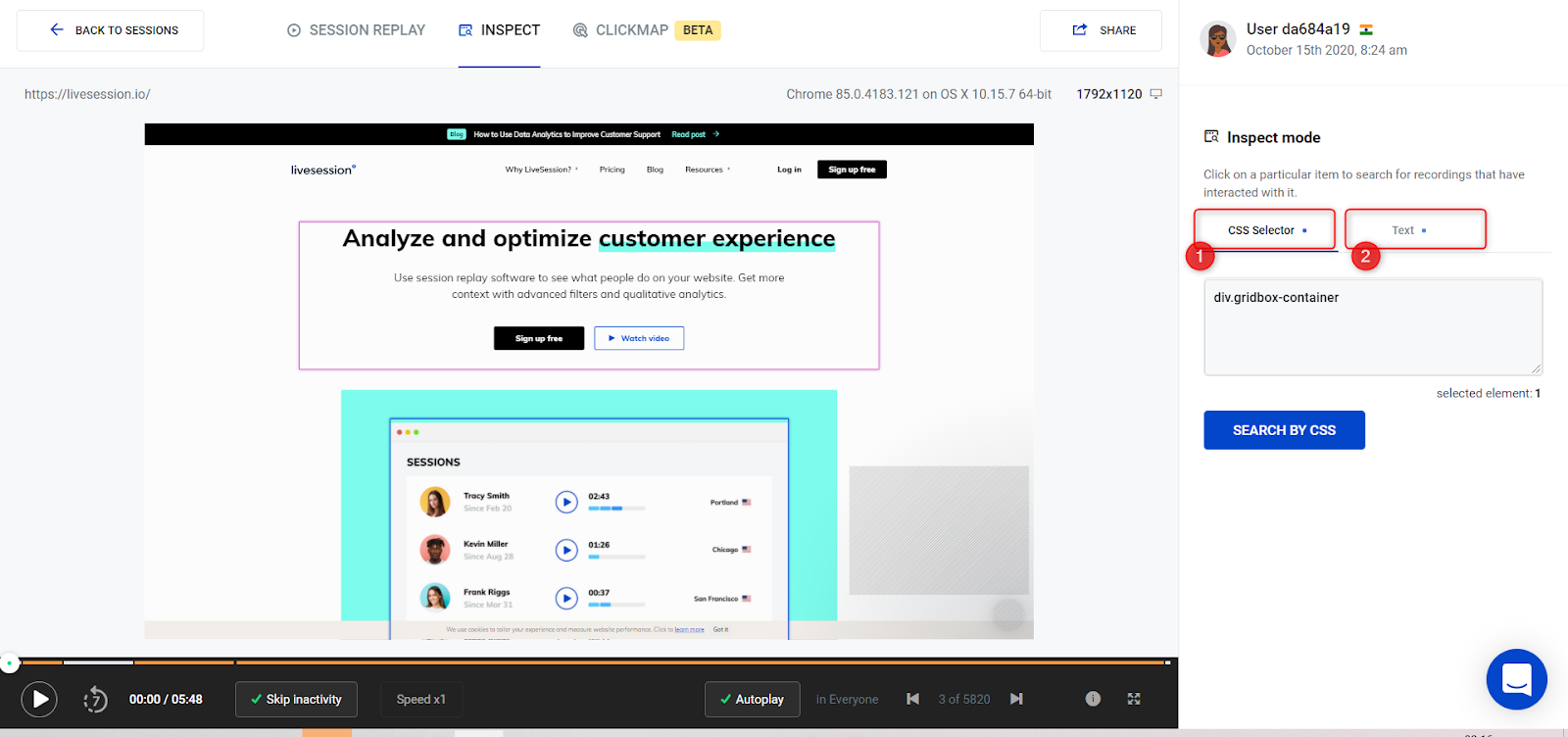This screenshot has width=1568, height=737.
Task: Open Resources dropdown in replayed site
Action: click(x=707, y=170)
